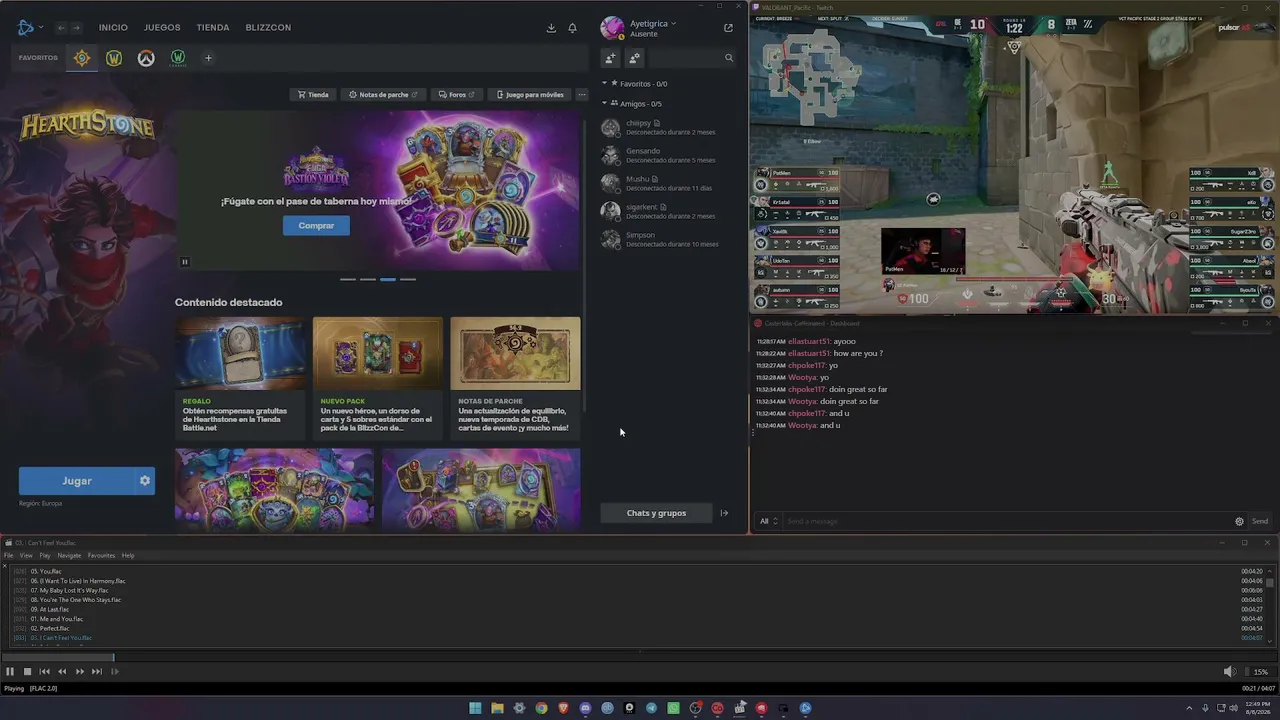Screen dimensions: 1280x720
Task: Open Help menu in music player
Action: point(128,556)
